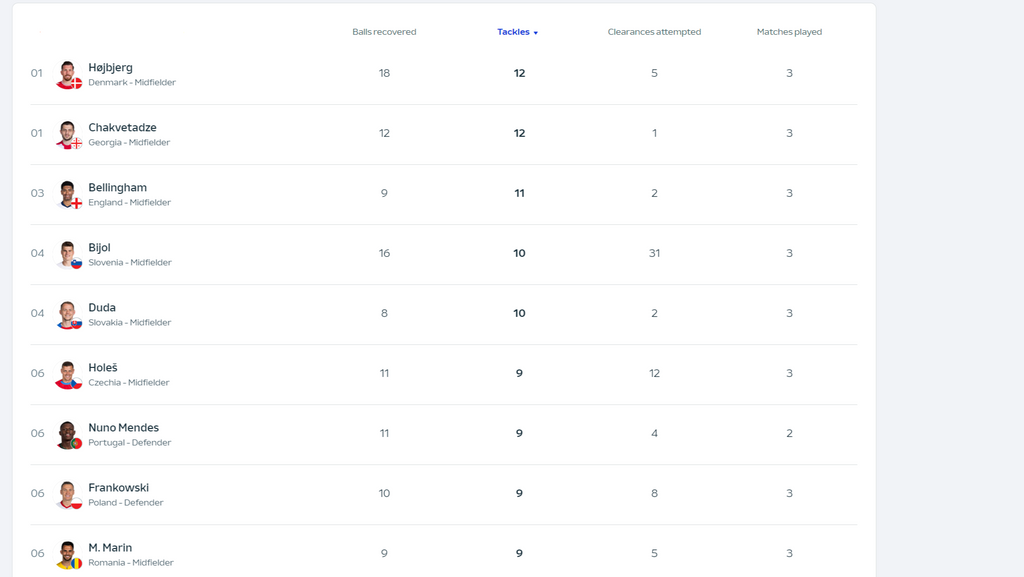Screen dimensions: 1024x577
Task: Open Bellingham's player profile link
Action: point(117,187)
